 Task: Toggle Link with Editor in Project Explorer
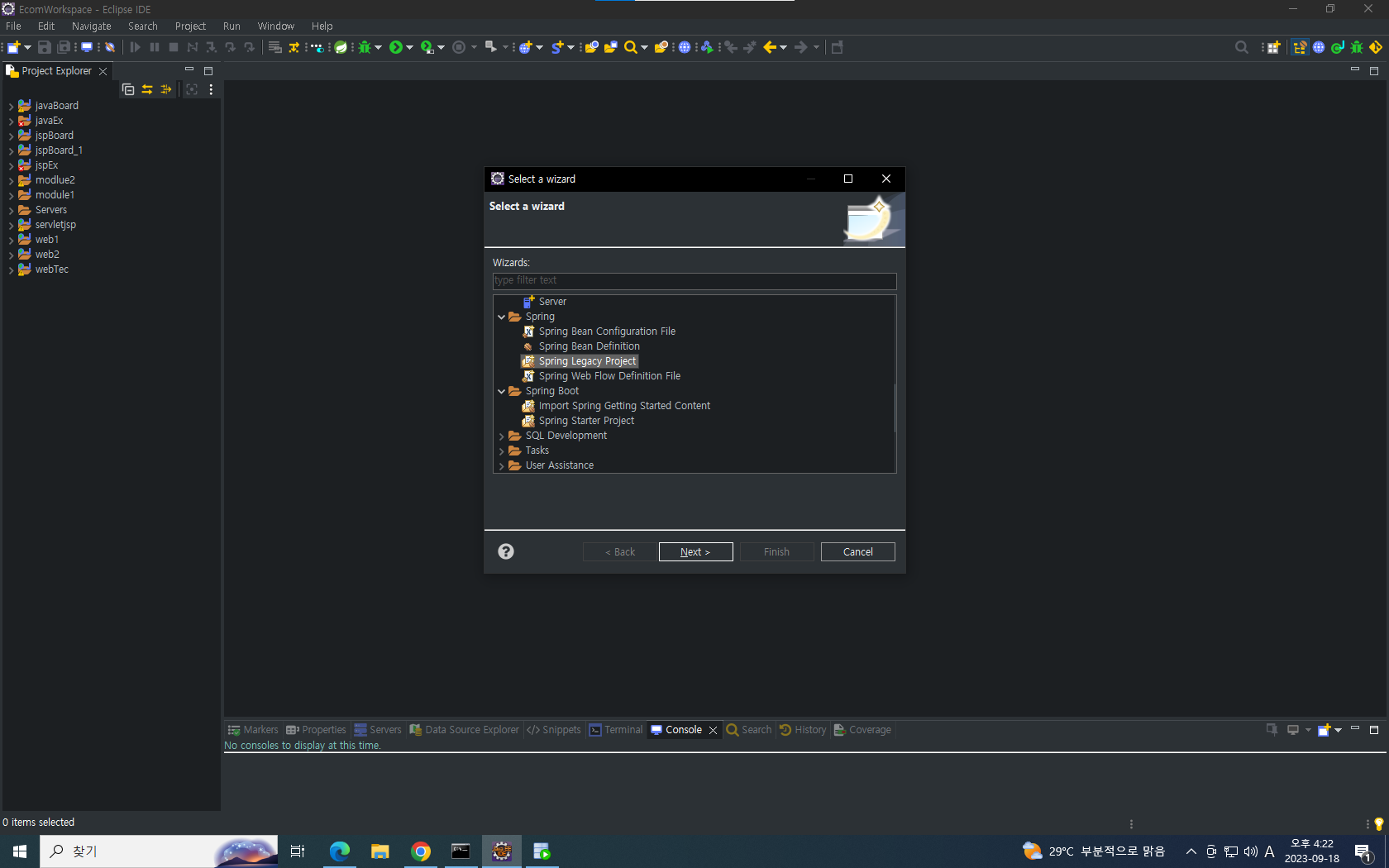(x=147, y=89)
